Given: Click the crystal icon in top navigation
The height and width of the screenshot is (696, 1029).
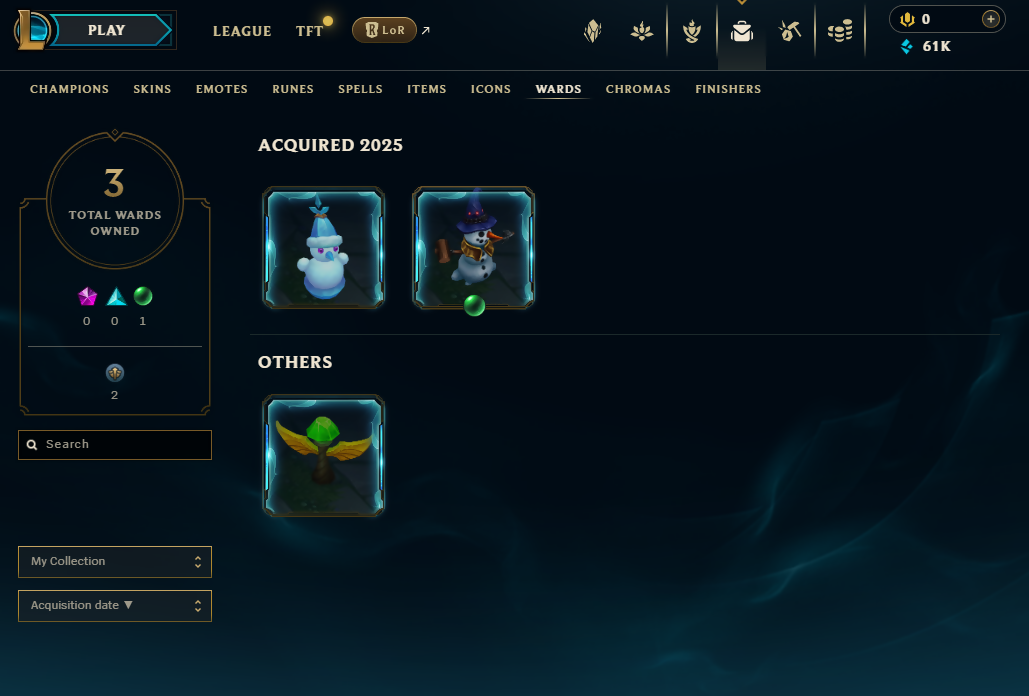Looking at the screenshot, I should (x=593, y=31).
